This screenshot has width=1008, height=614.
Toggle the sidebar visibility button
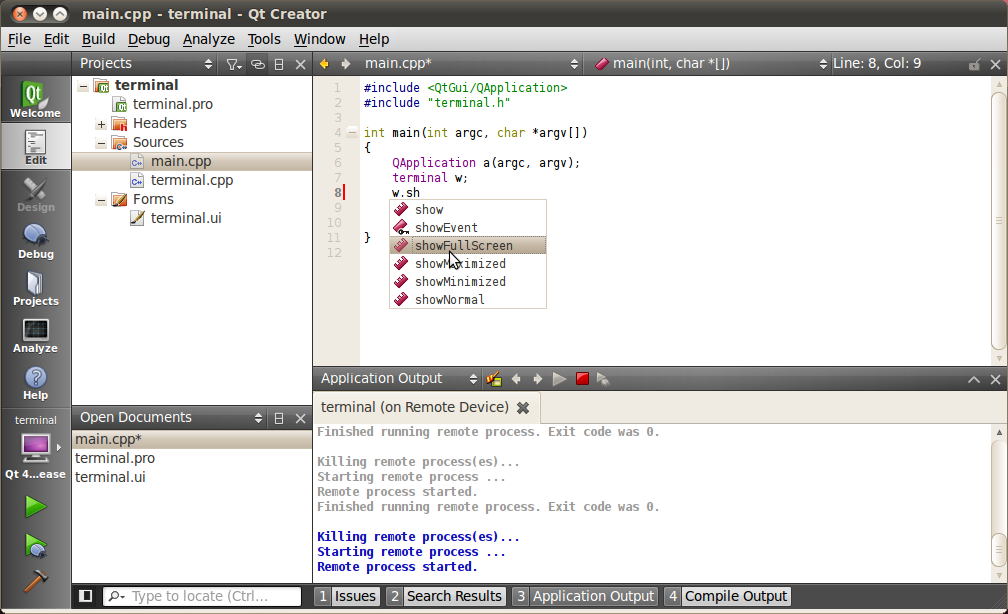pos(86,596)
